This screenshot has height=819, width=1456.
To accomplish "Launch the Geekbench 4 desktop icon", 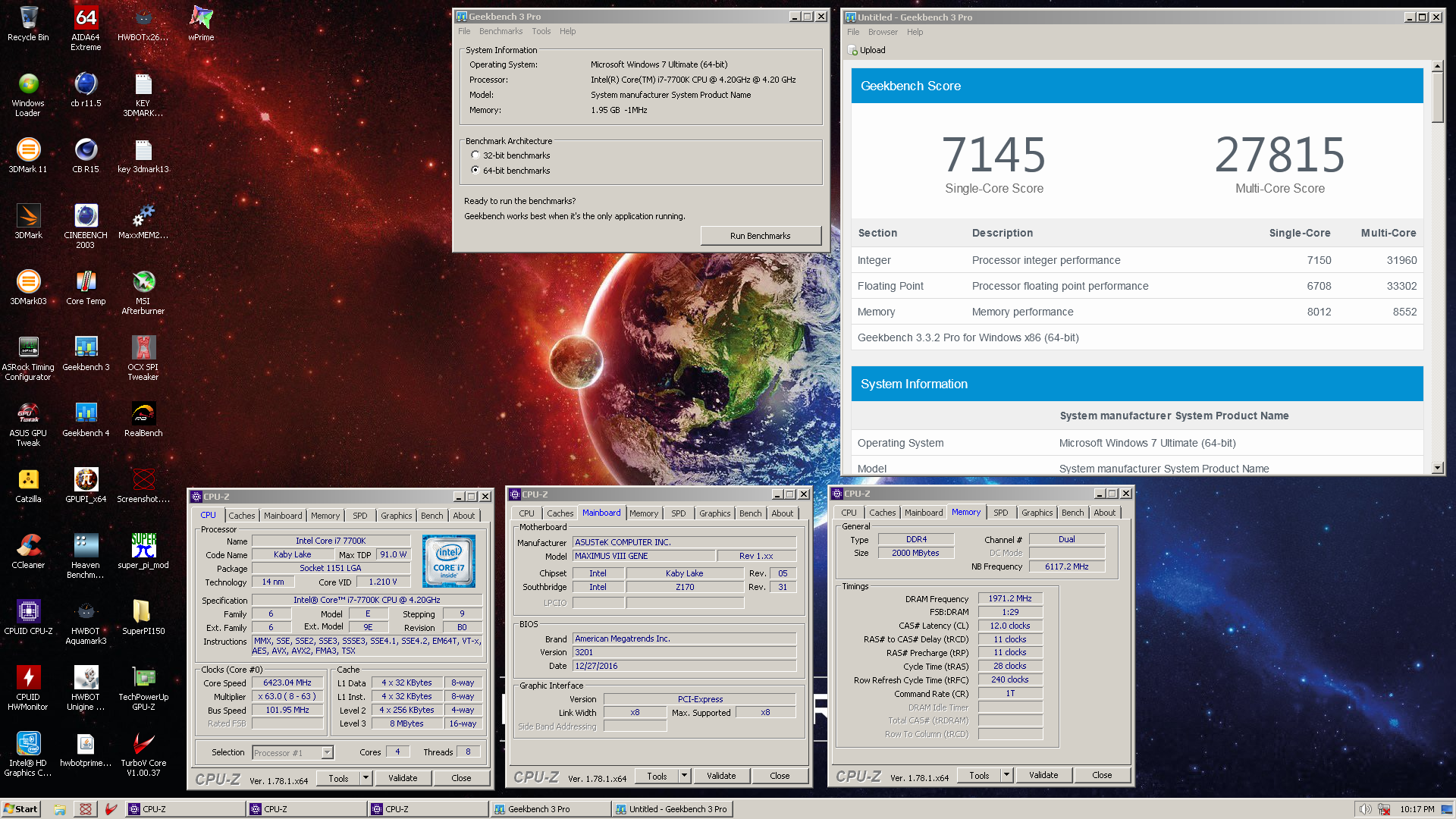I will point(86,419).
